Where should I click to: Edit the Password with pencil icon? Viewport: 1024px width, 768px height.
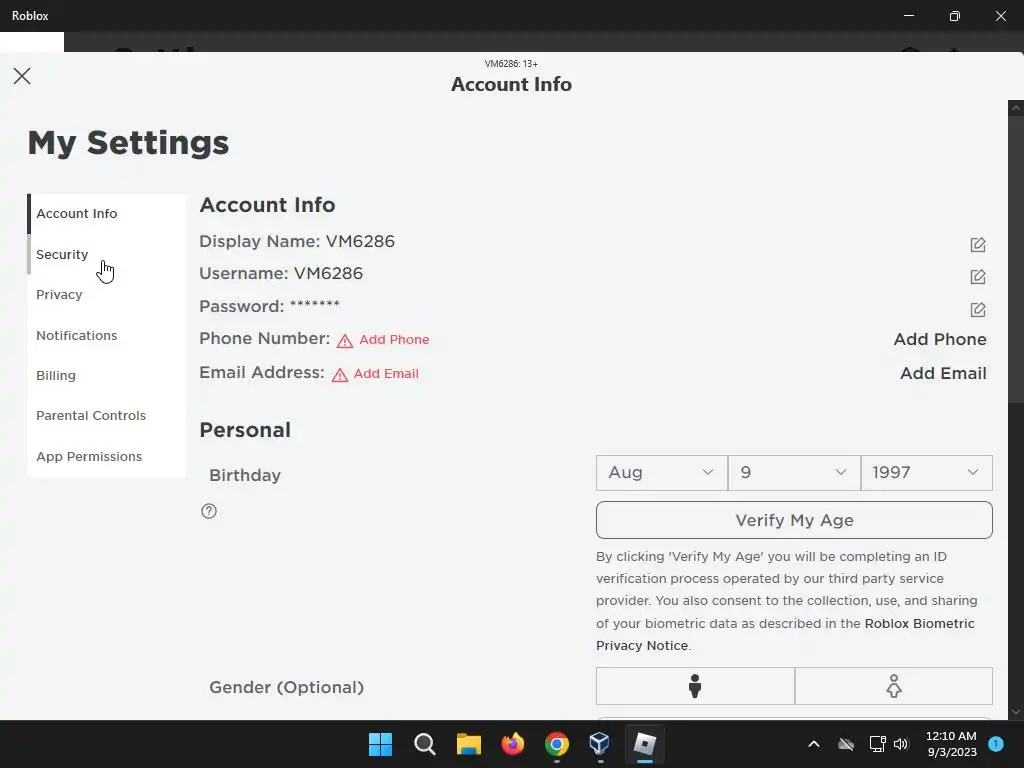coord(978,310)
